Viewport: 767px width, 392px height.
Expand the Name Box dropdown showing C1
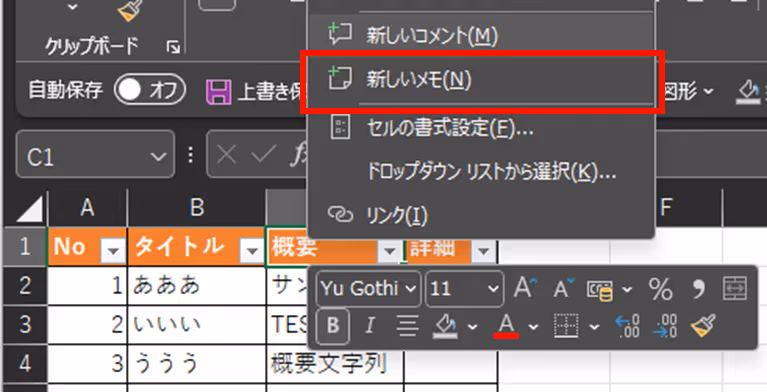tap(158, 157)
